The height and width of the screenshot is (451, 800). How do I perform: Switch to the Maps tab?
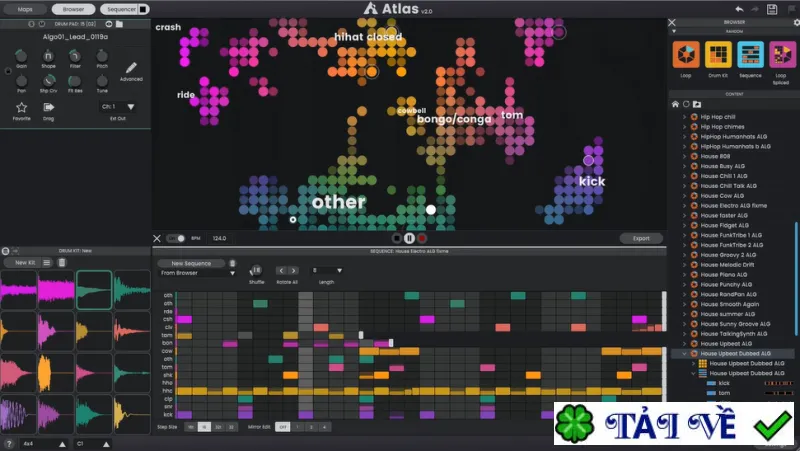pos(24,9)
